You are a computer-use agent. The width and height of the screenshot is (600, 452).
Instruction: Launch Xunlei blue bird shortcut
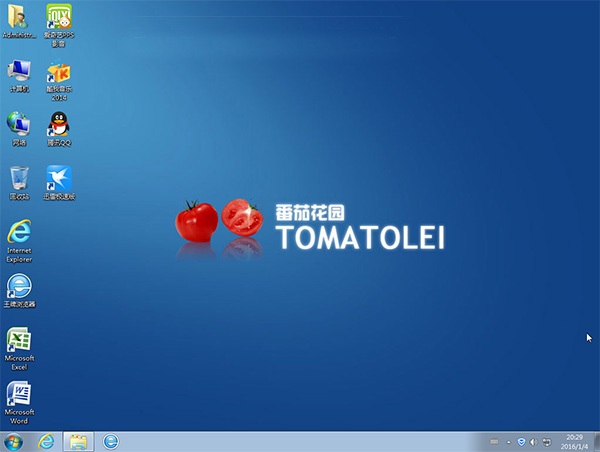click(x=59, y=178)
